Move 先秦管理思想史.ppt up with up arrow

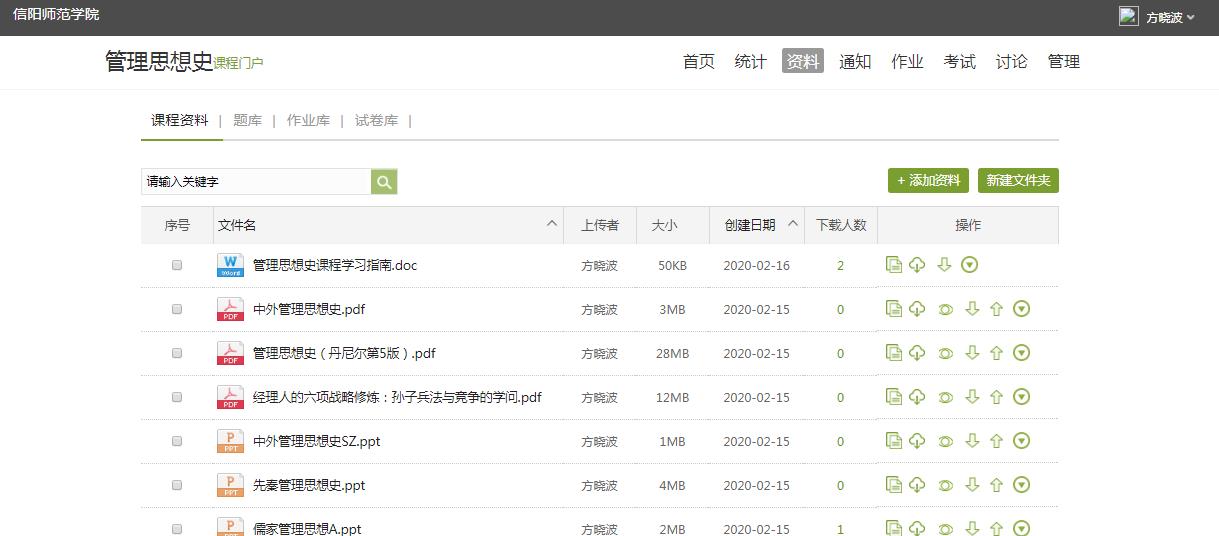[996, 485]
